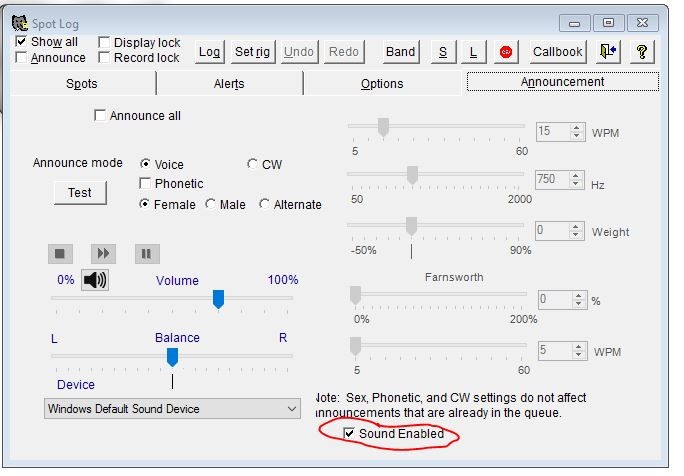Screen dimensions: 684x476
Task: Decrease the Farnsworth percent spinner
Action: click(x=578, y=303)
